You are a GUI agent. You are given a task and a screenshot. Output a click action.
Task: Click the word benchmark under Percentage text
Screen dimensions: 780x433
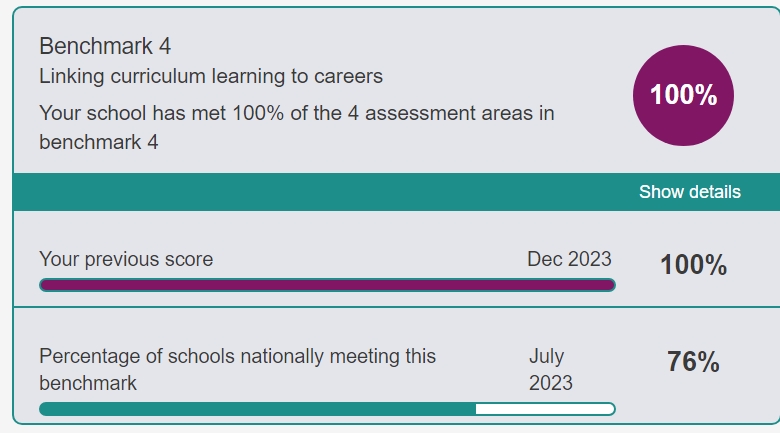pos(88,383)
